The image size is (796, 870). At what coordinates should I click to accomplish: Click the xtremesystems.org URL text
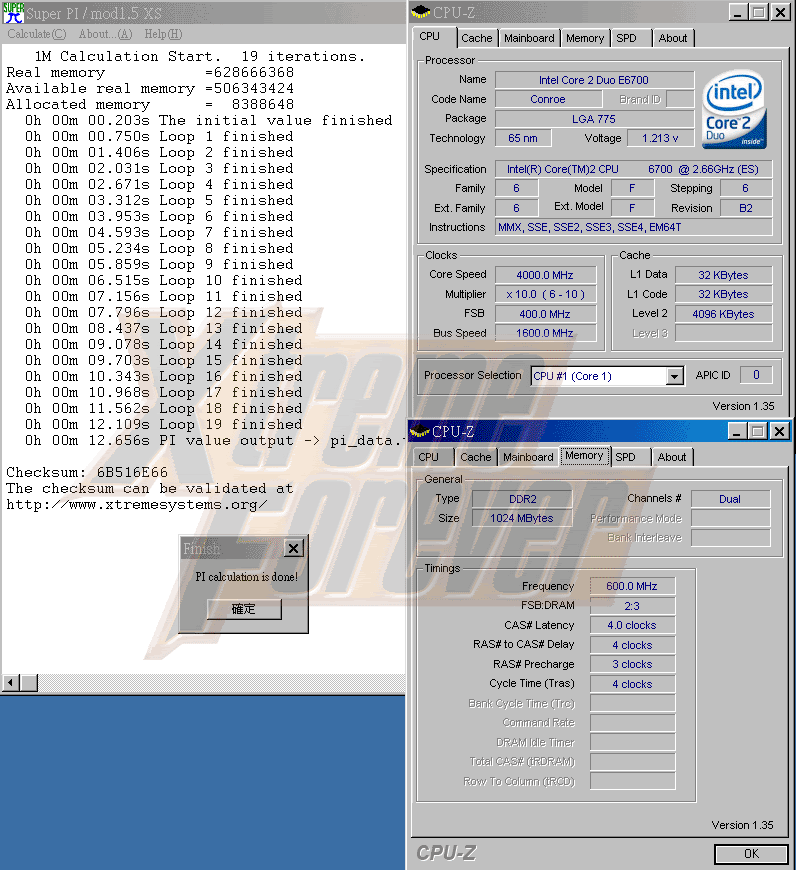pyautogui.click(x=136, y=504)
